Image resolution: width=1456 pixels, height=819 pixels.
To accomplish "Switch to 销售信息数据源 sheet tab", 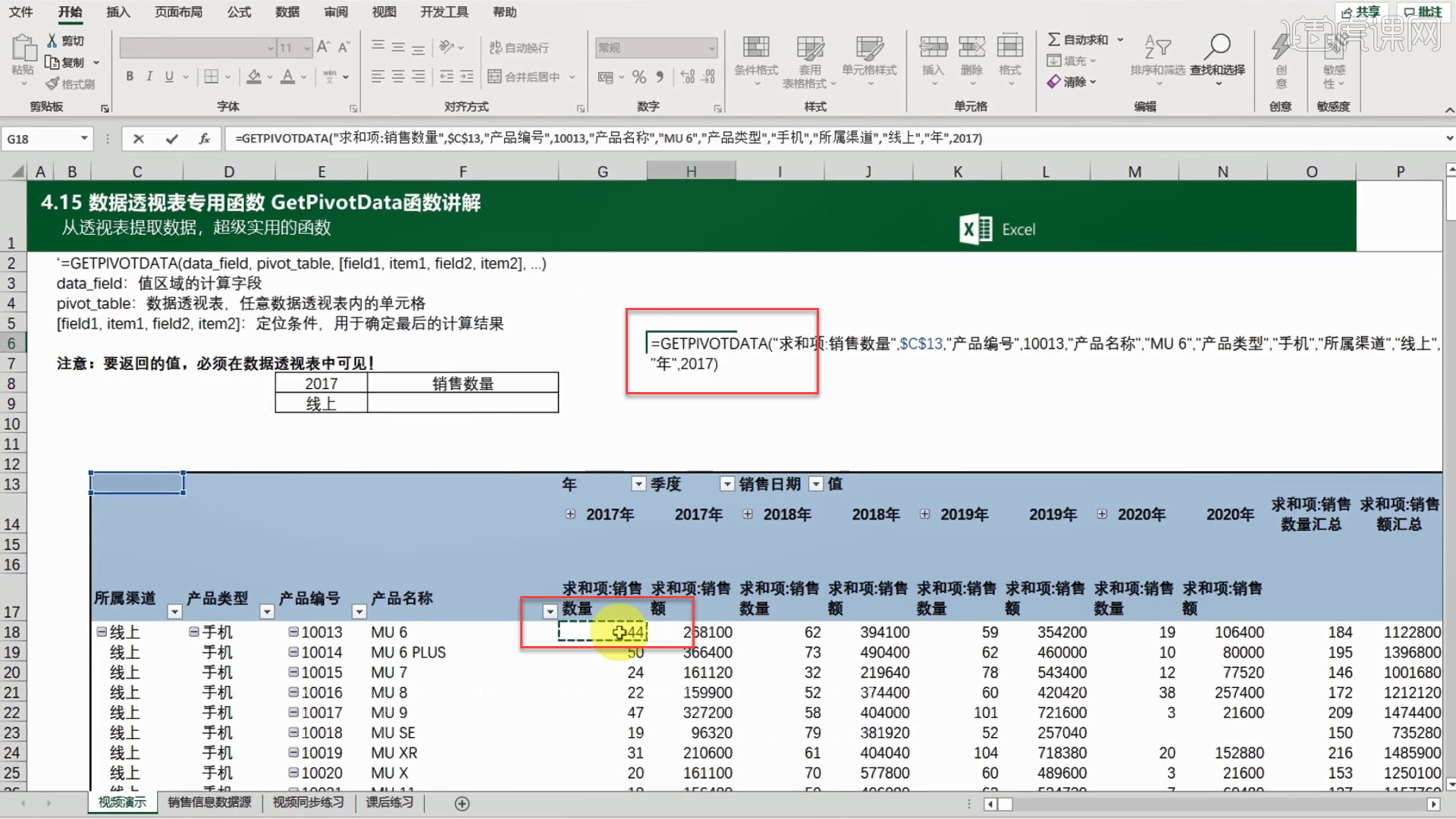I will (209, 802).
